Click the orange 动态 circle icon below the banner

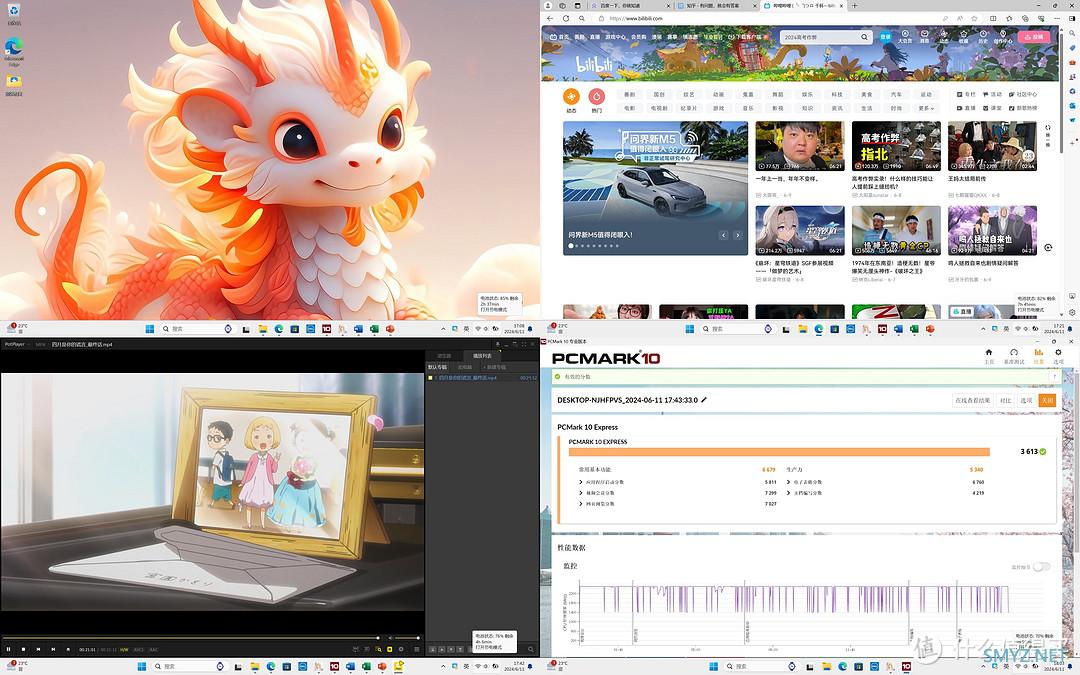[x=571, y=97]
